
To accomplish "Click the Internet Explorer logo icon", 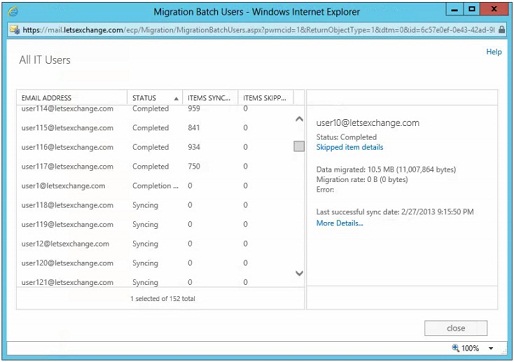I will tap(13, 12).
